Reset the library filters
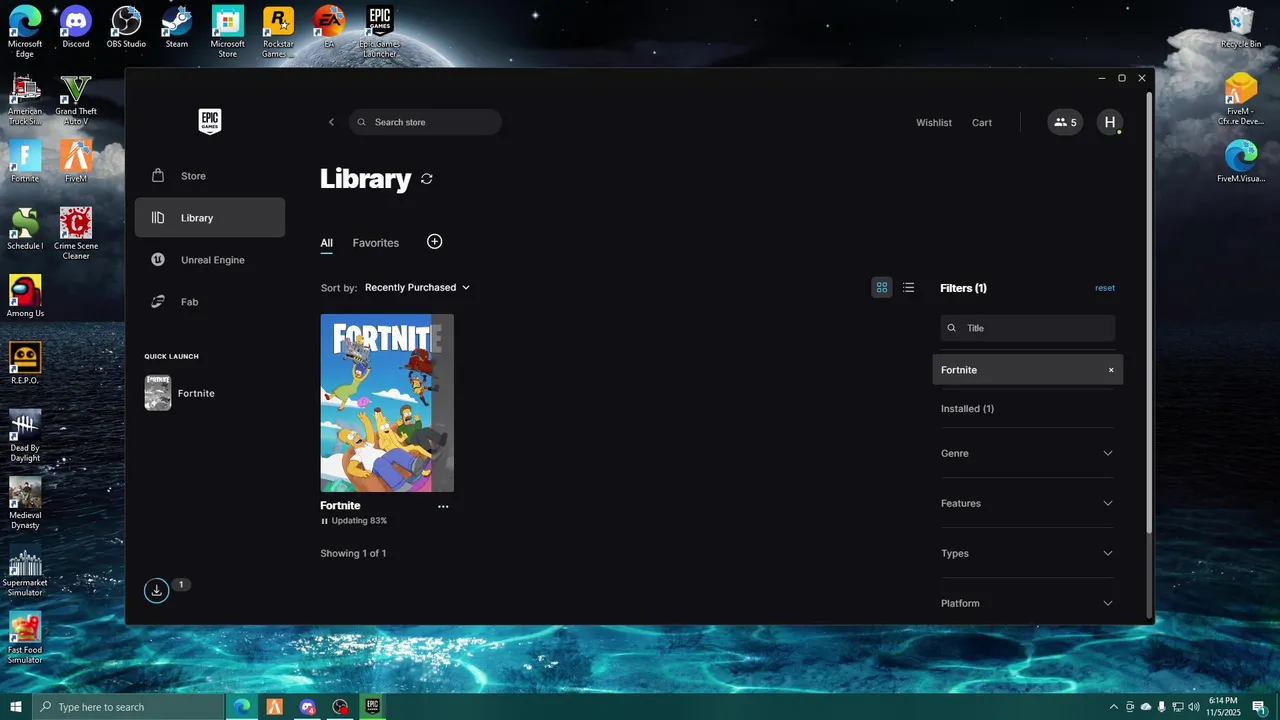The height and width of the screenshot is (720, 1280). [x=1105, y=288]
